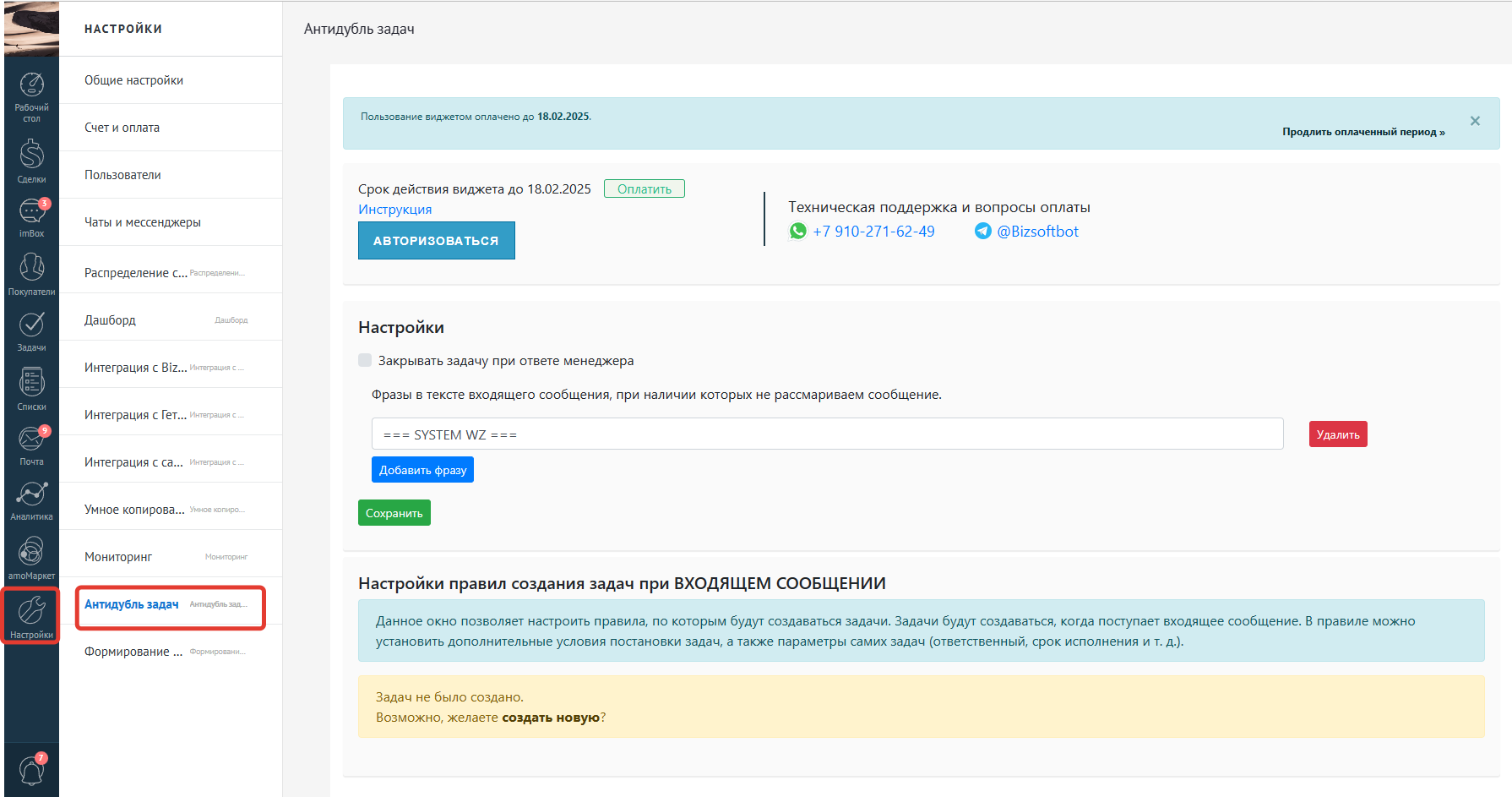Open Счет и оплата settings item
Image resolution: width=1512 pixels, height=797 pixels.
[x=171, y=128]
